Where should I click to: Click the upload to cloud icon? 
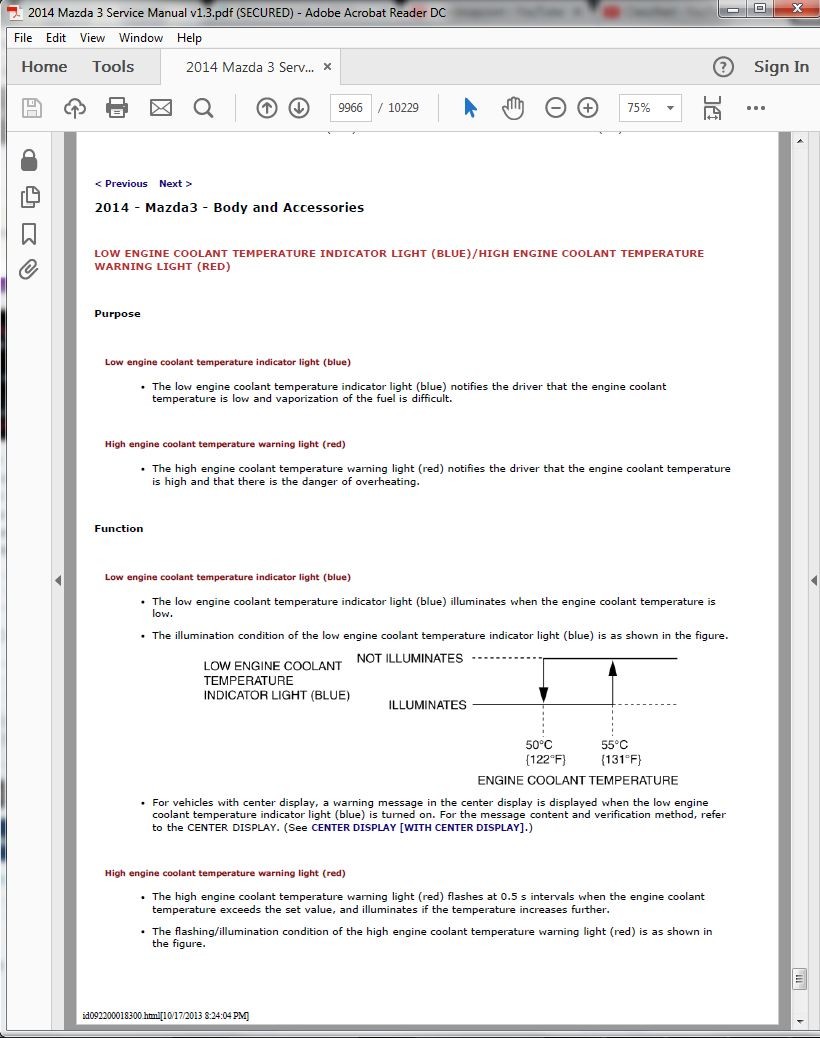tap(74, 107)
